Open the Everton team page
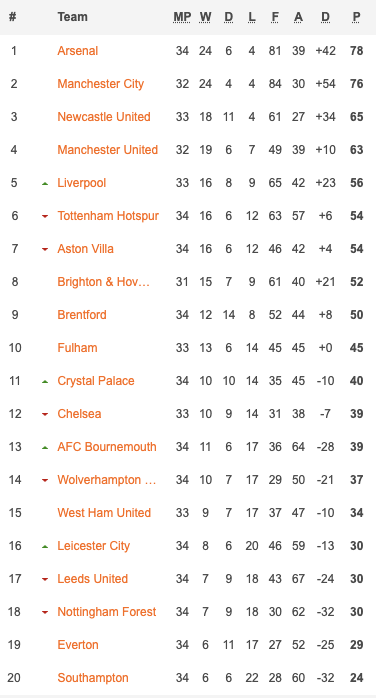The width and height of the screenshot is (376, 698). point(78,645)
